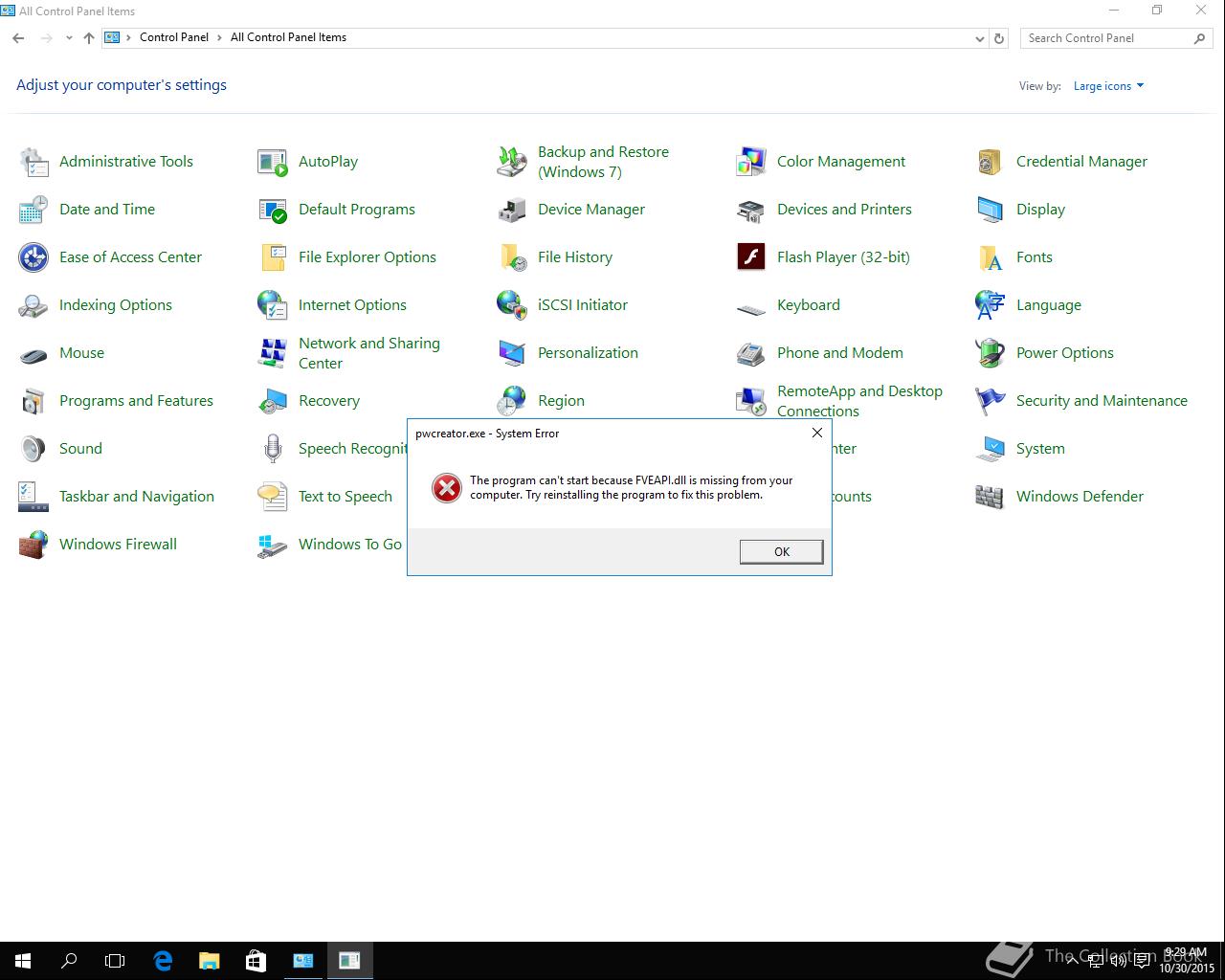Viewport: 1225px width, 980px height.
Task: Open taskbar Search
Action: [x=69, y=961]
